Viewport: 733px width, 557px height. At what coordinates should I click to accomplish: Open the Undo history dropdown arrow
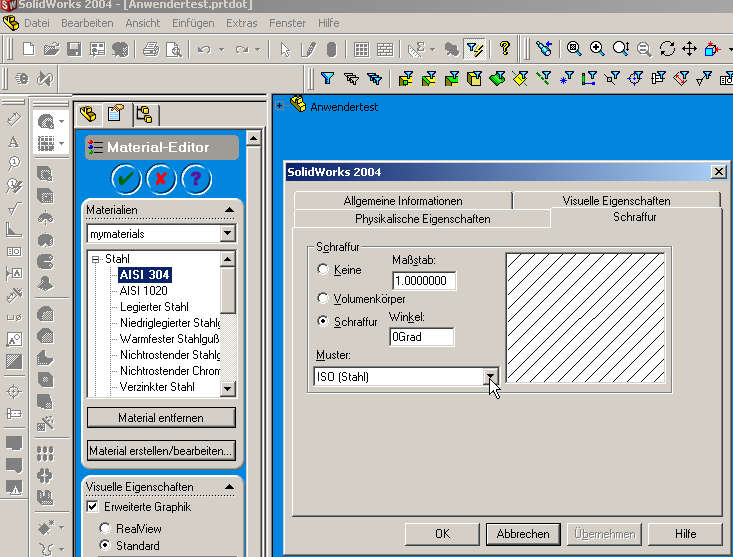tap(221, 49)
